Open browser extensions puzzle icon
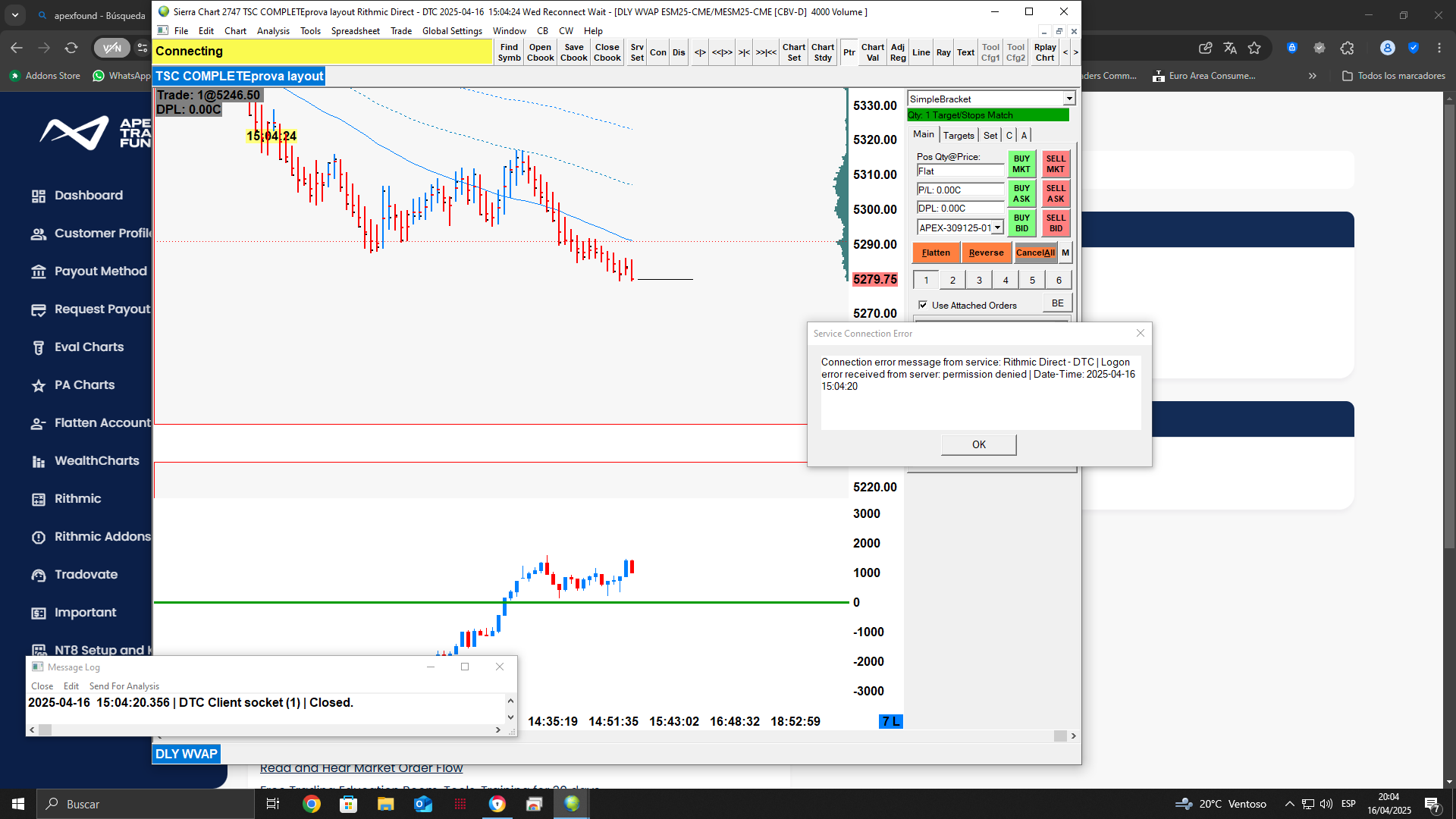The width and height of the screenshot is (1456, 819). point(1347,48)
